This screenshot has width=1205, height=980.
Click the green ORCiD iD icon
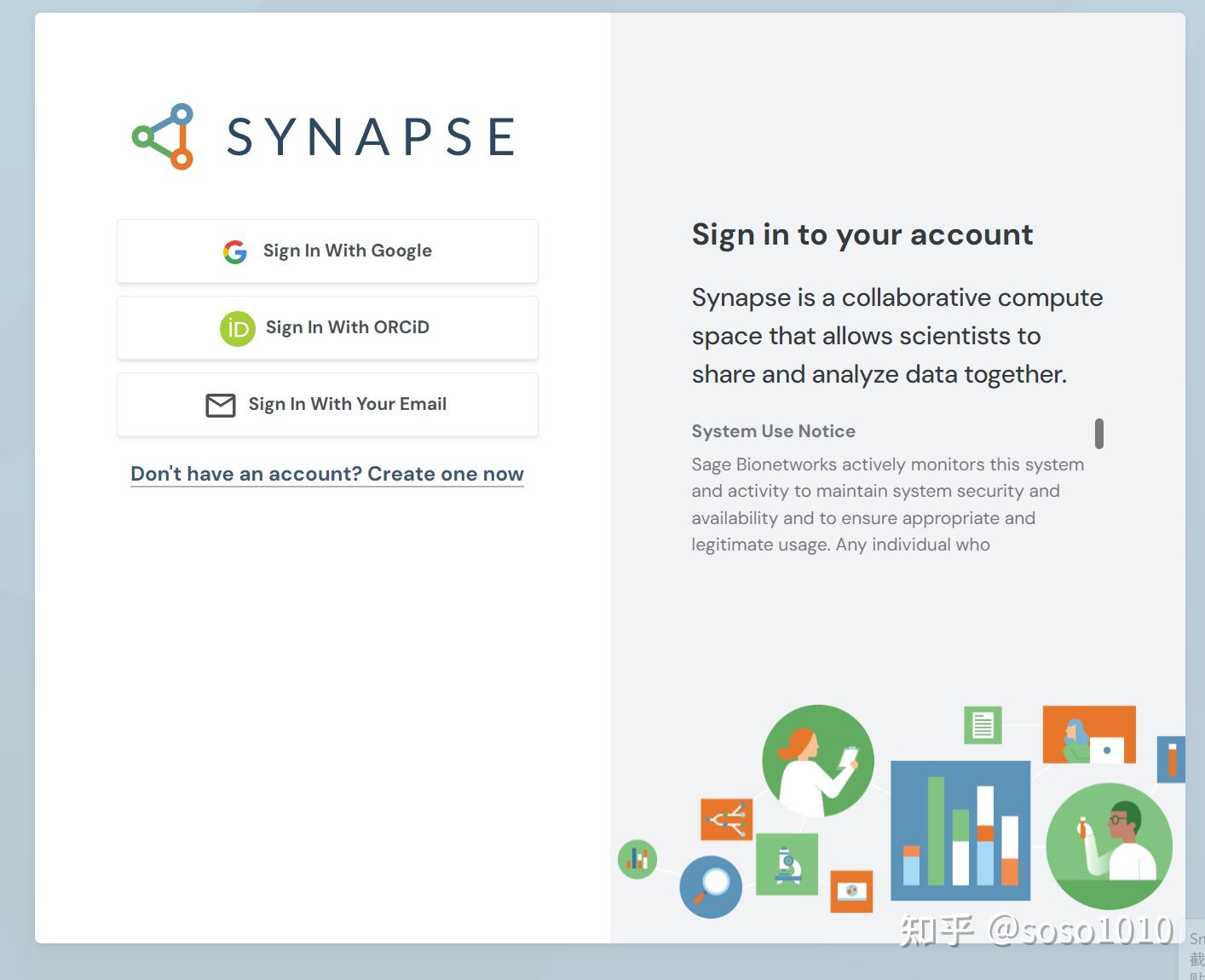238,328
